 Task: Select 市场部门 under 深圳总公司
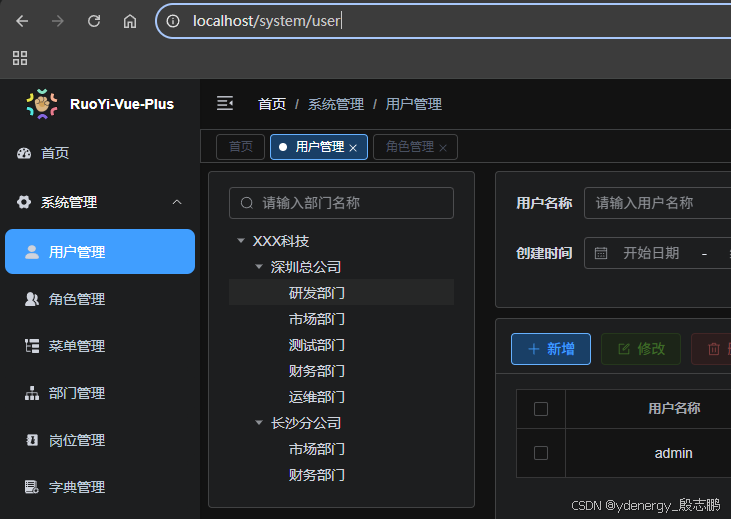coord(317,319)
